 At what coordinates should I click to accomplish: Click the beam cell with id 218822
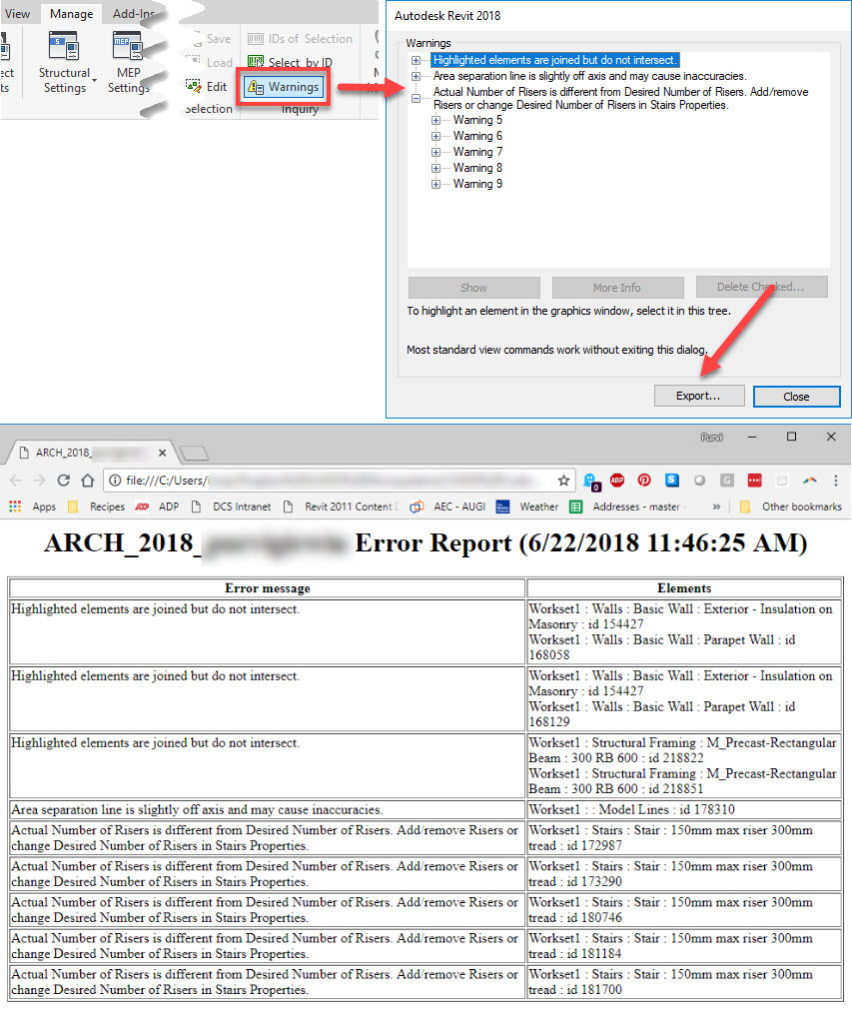[684, 765]
